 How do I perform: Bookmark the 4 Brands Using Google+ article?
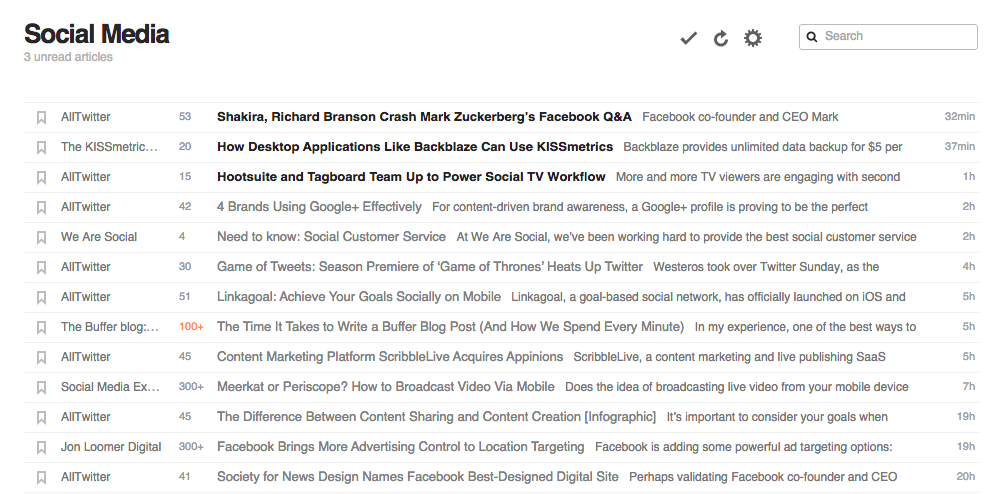coord(41,207)
